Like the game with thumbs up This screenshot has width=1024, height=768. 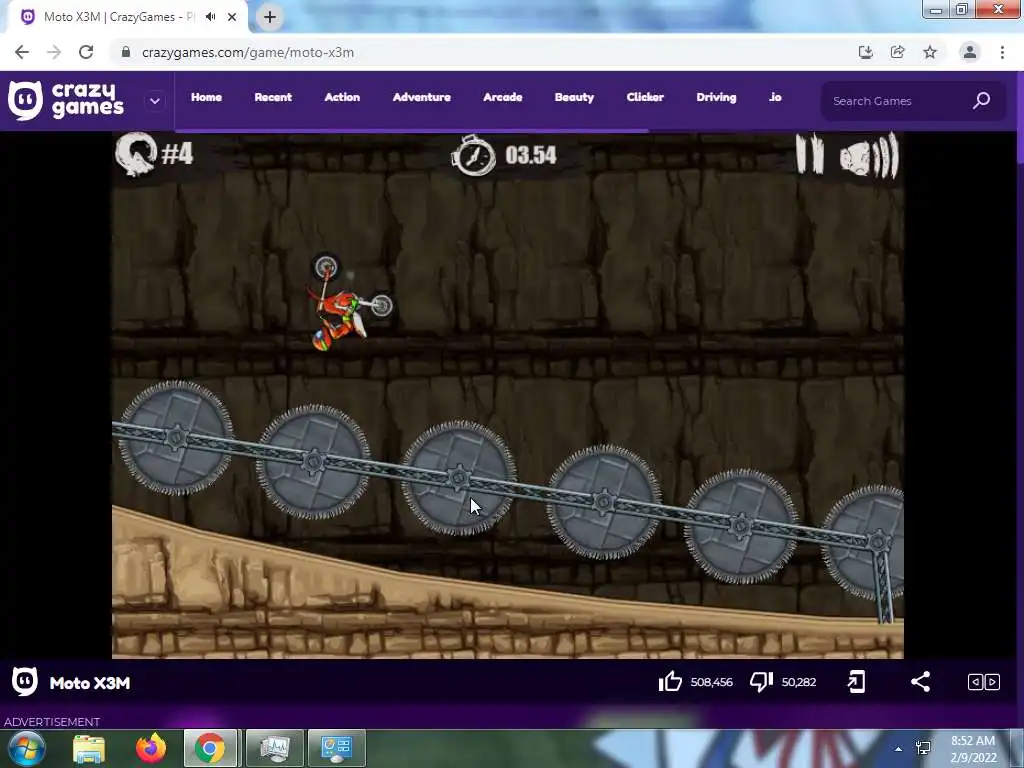[670, 682]
